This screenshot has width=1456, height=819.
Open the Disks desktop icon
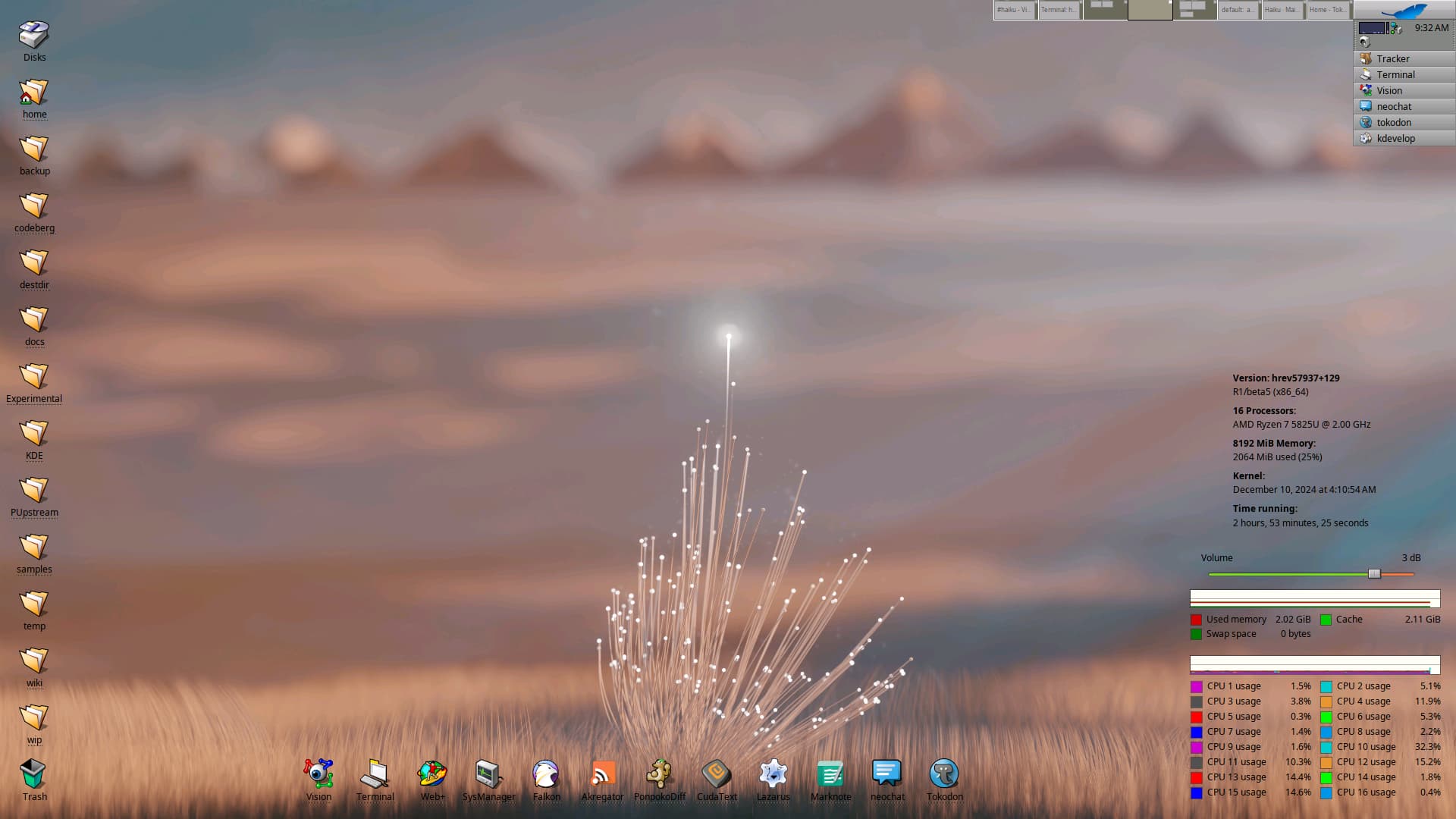34,35
